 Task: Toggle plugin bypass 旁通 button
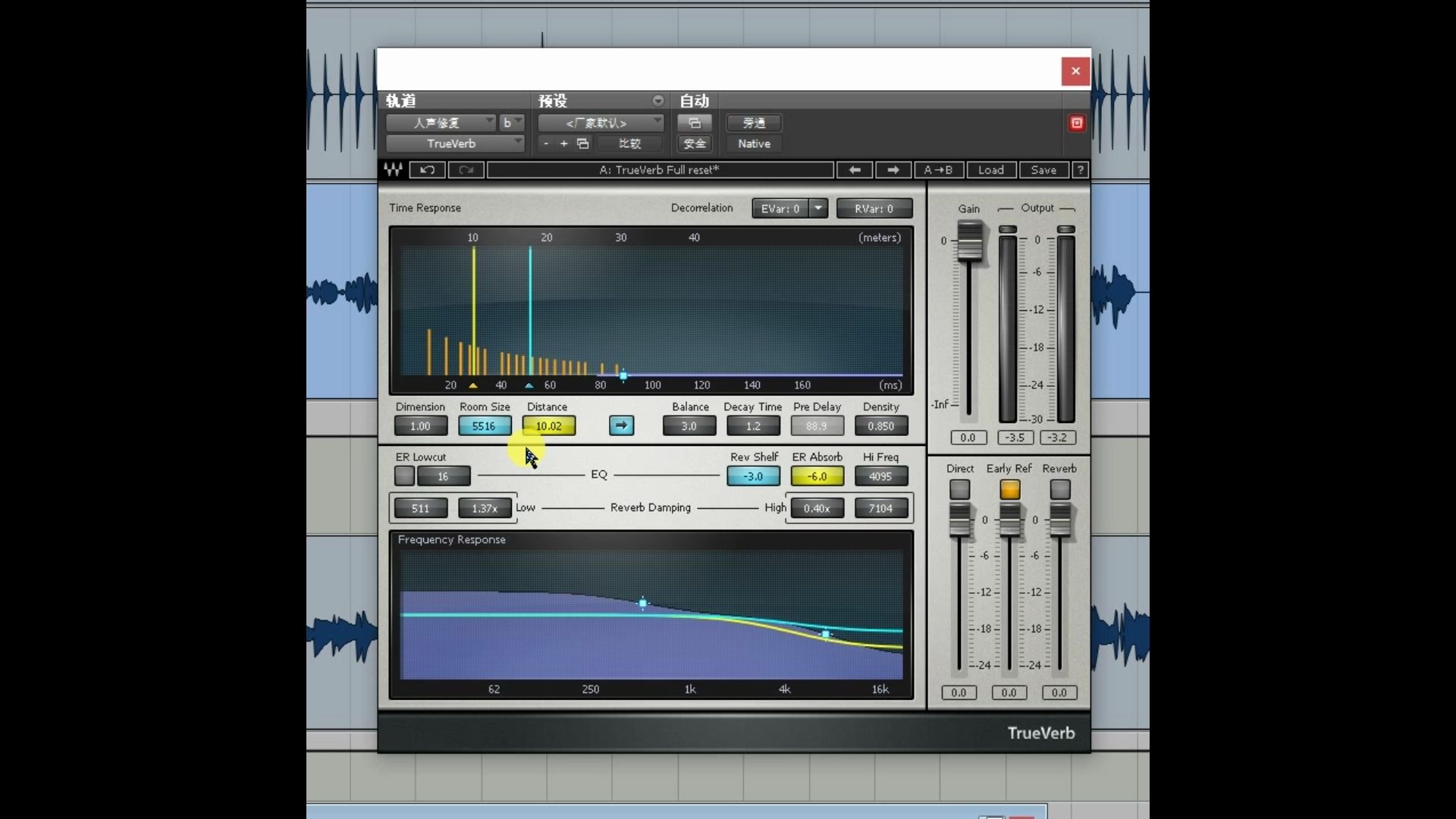[x=754, y=123]
